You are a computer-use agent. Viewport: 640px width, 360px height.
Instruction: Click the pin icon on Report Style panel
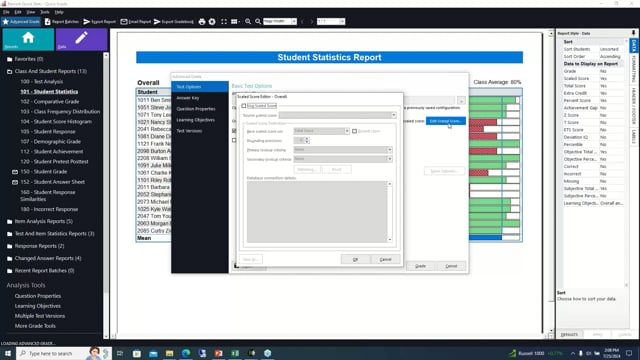pos(633,33)
